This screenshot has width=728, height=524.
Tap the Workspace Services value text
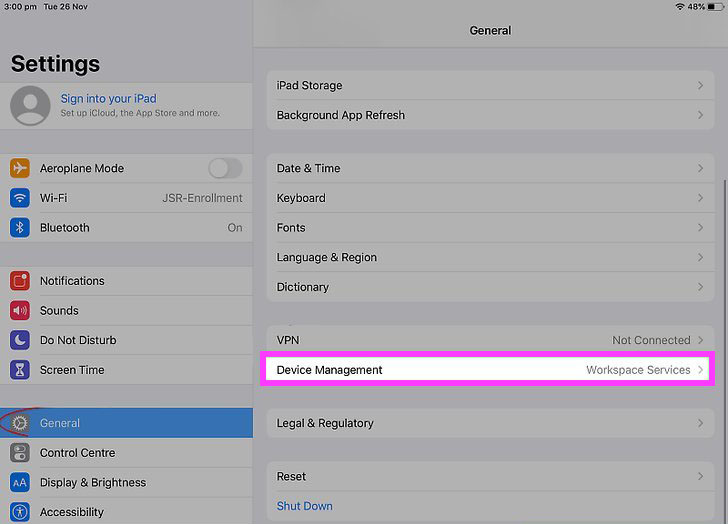tap(638, 370)
